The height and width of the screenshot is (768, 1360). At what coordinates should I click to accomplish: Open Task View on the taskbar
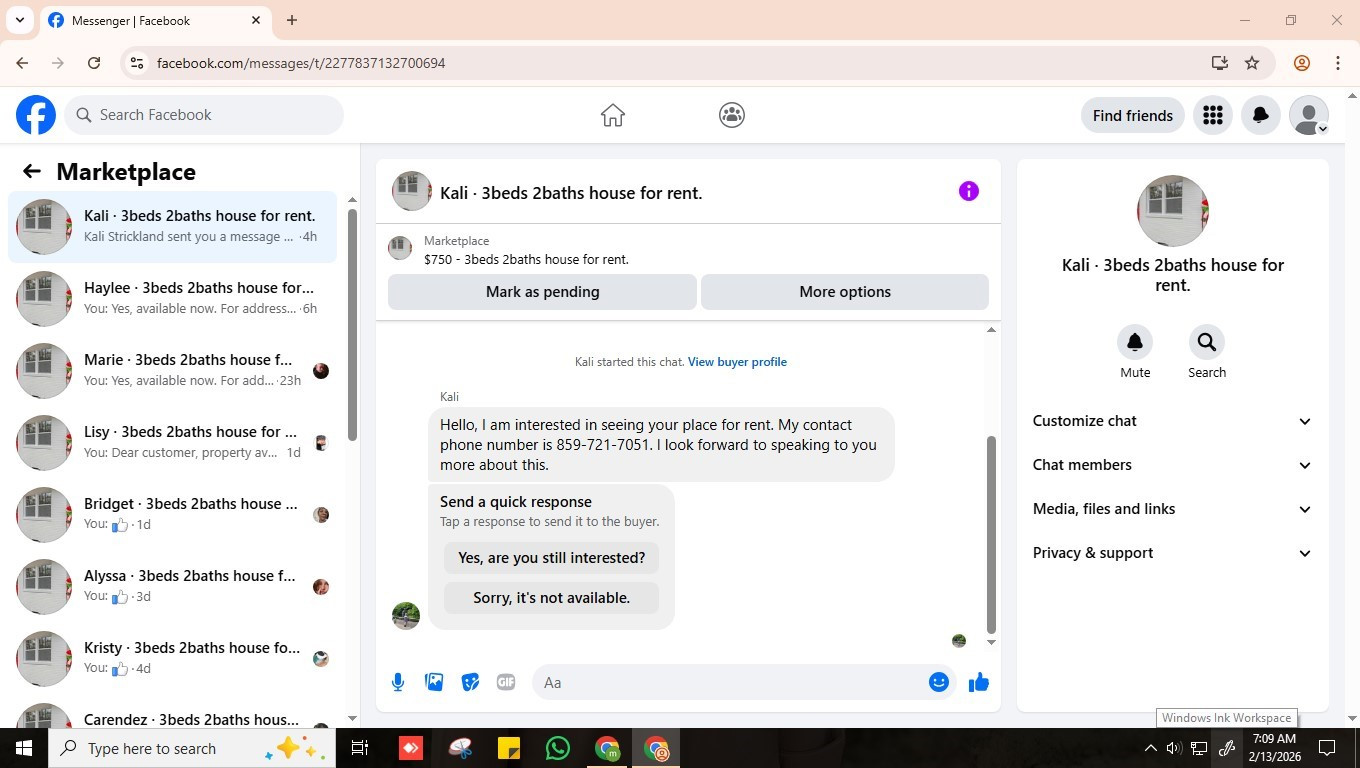tap(360, 748)
